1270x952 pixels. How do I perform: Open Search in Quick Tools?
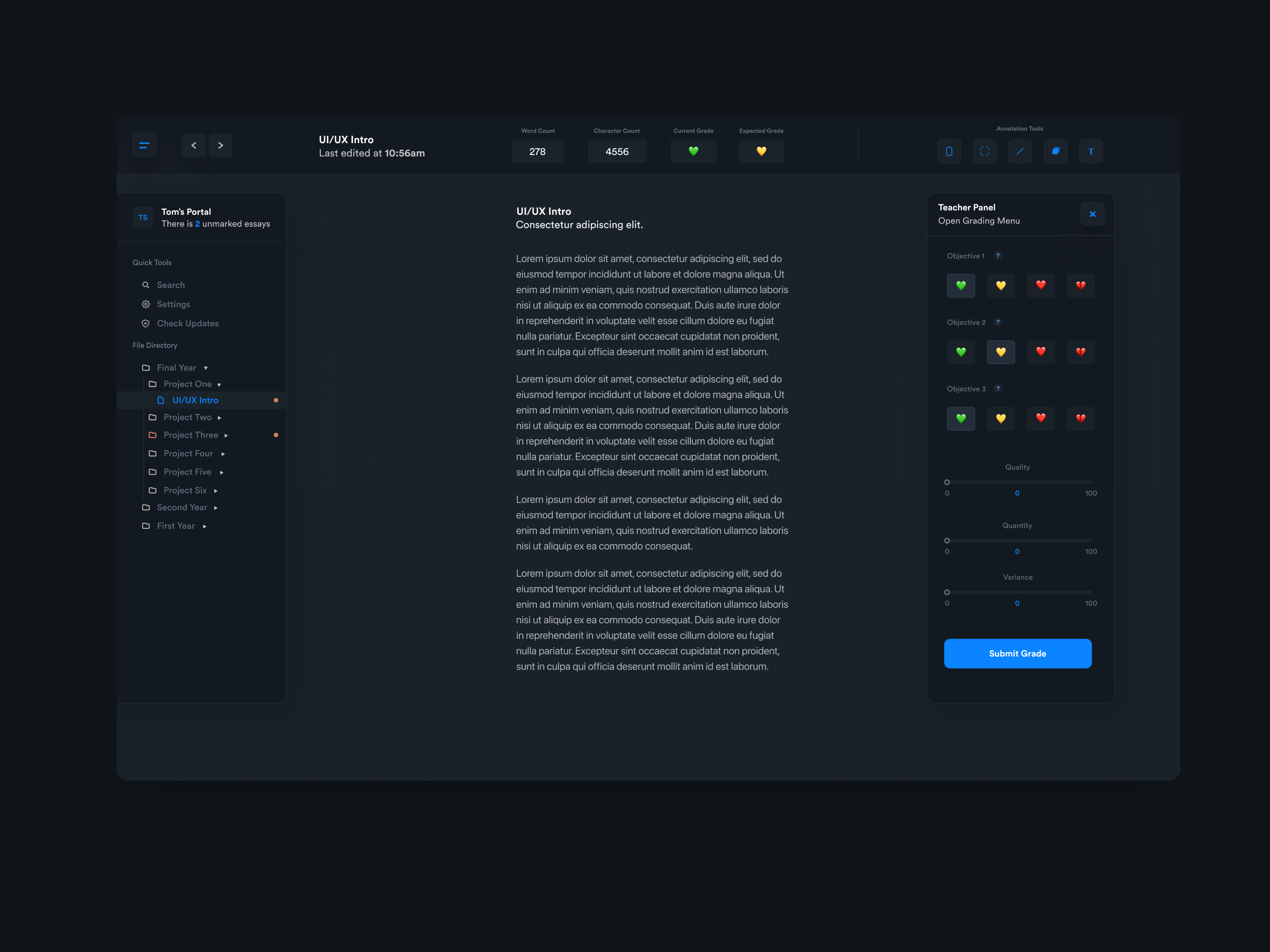pyautogui.click(x=170, y=285)
